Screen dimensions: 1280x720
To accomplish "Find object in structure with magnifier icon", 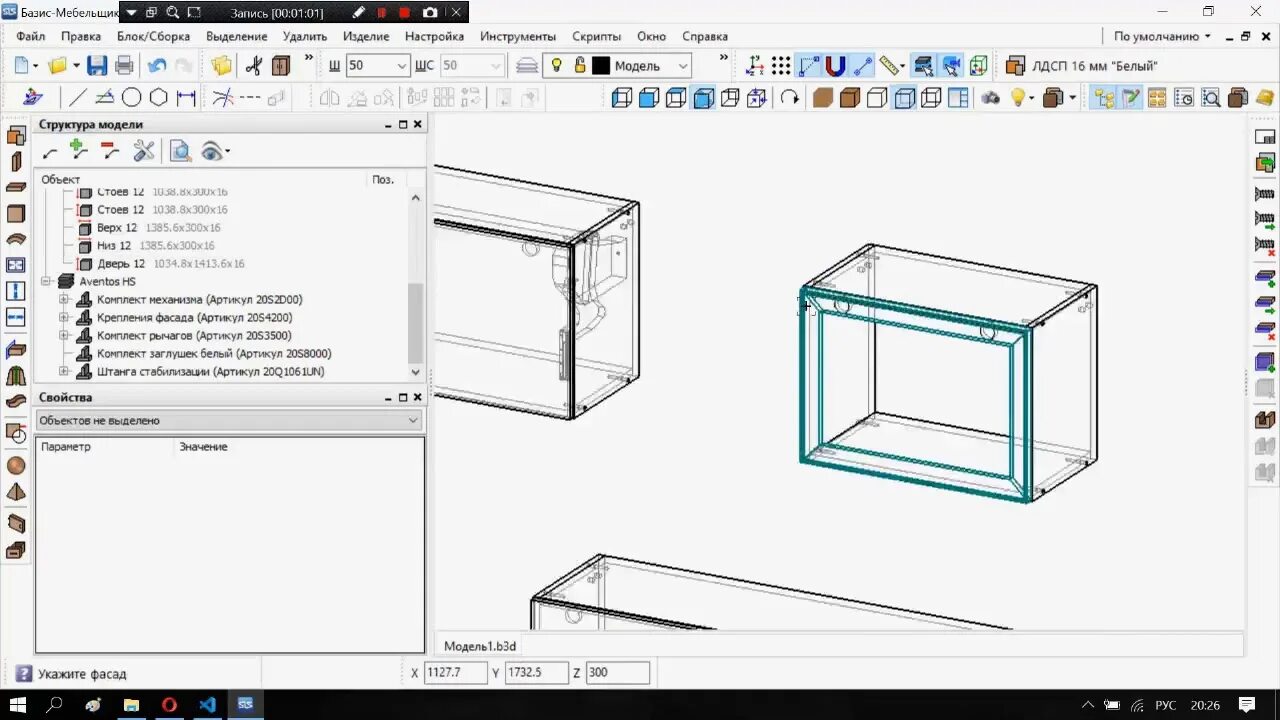I will (x=180, y=151).
